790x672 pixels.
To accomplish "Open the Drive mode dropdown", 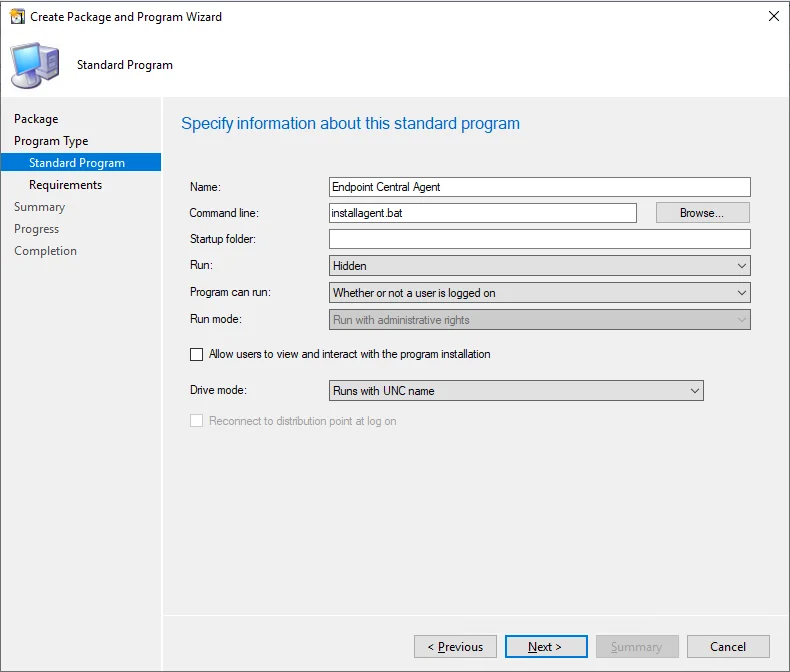I will [516, 390].
